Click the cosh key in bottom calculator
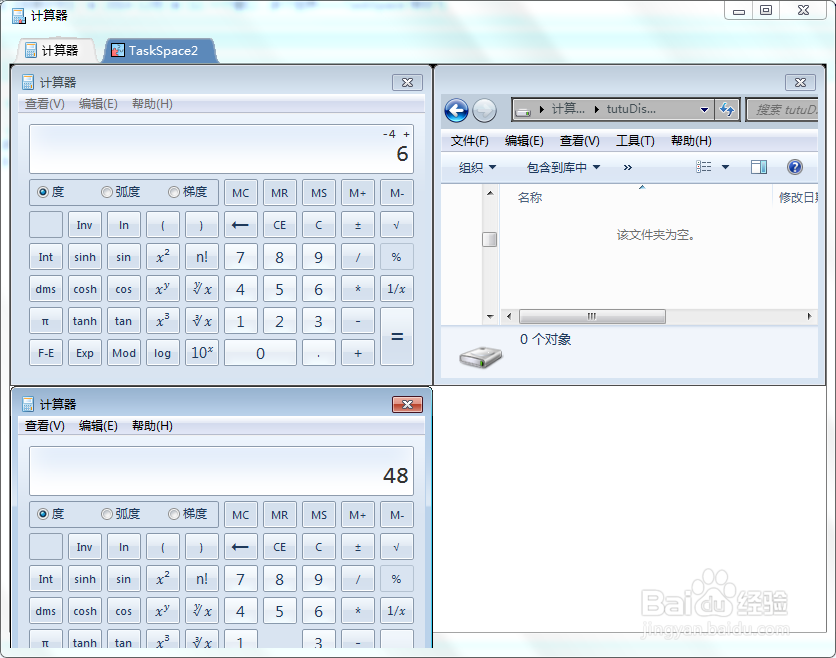The image size is (836, 658). pyautogui.click(x=85, y=611)
